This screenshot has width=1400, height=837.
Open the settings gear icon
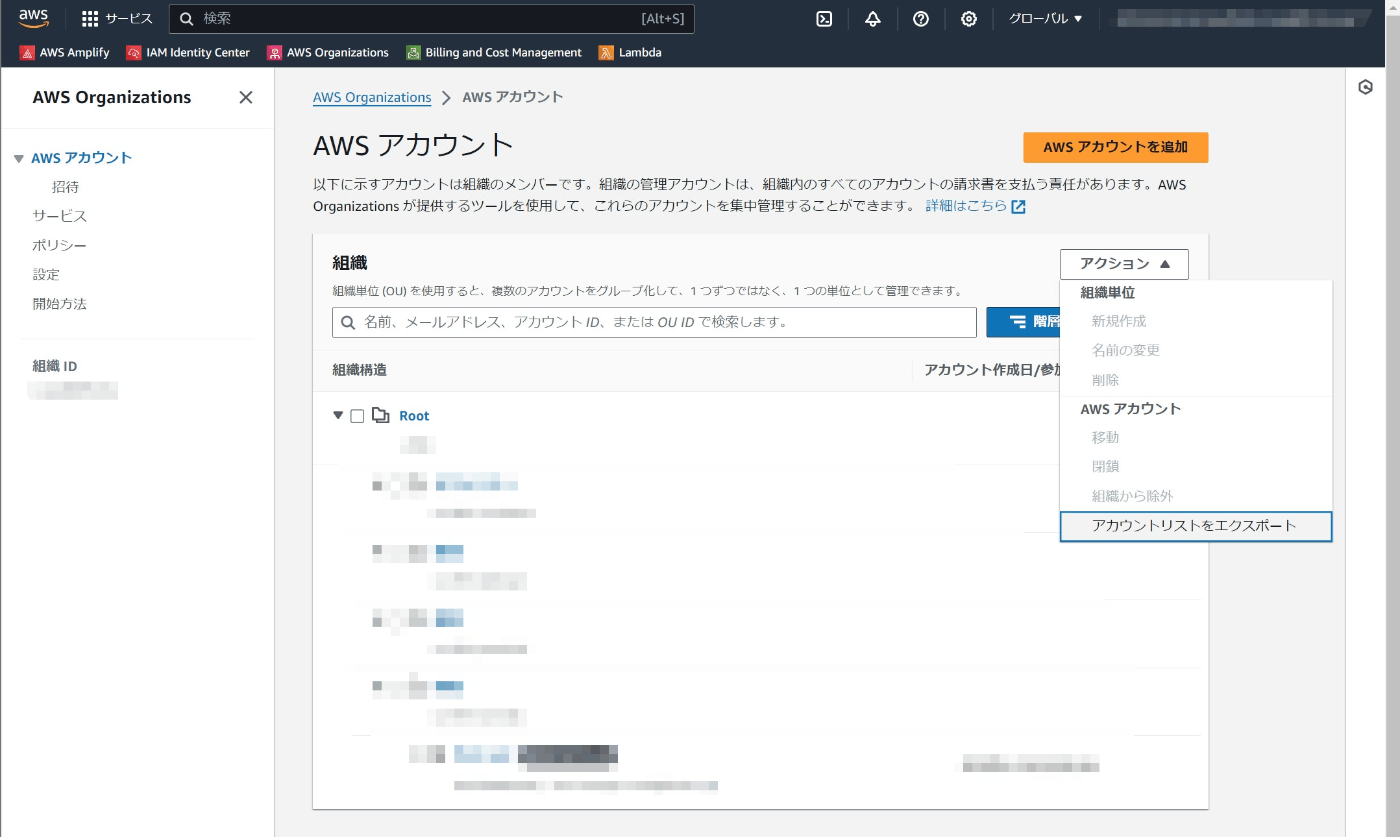969,19
